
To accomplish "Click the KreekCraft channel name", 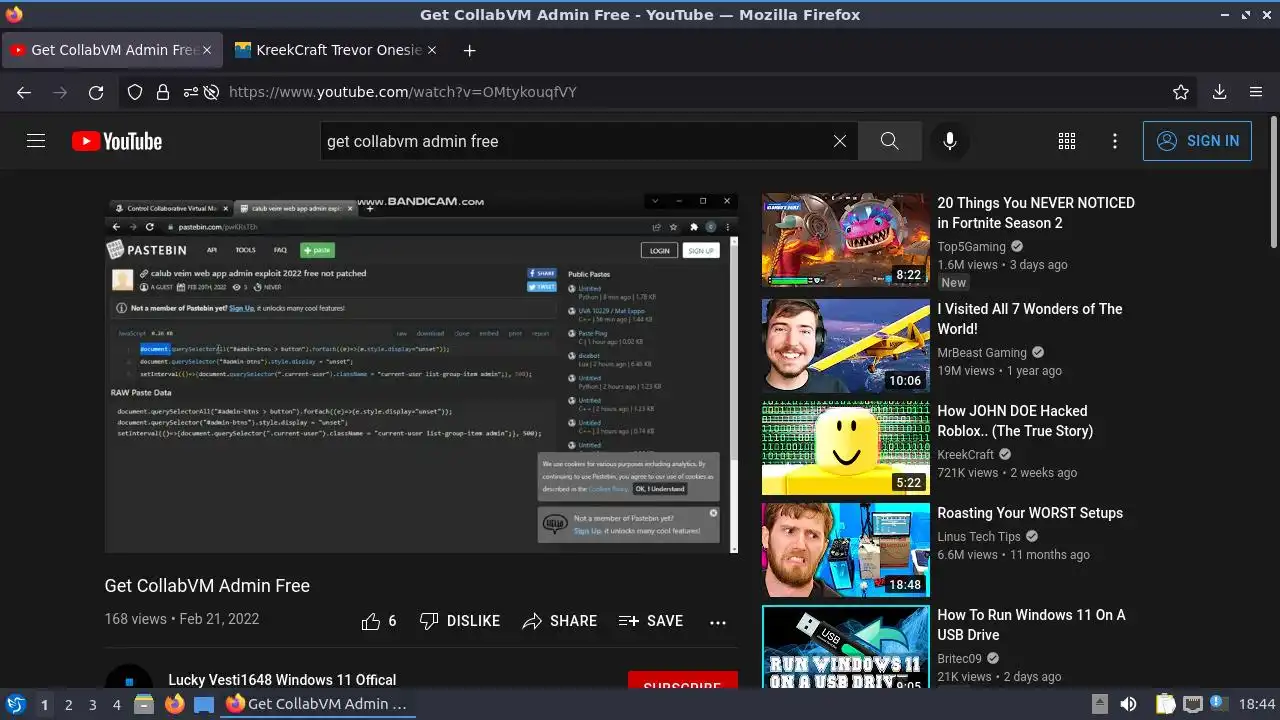I will [965, 455].
